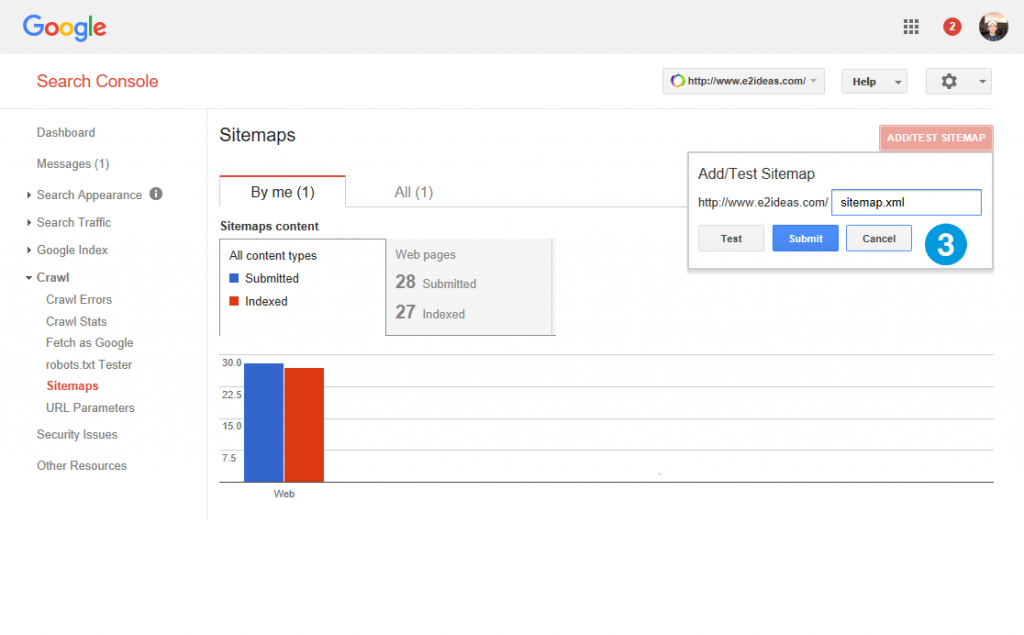The height and width of the screenshot is (635, 1024).
Task: Open Security Issues in sidebar
Action: click(x=77, y=434)
